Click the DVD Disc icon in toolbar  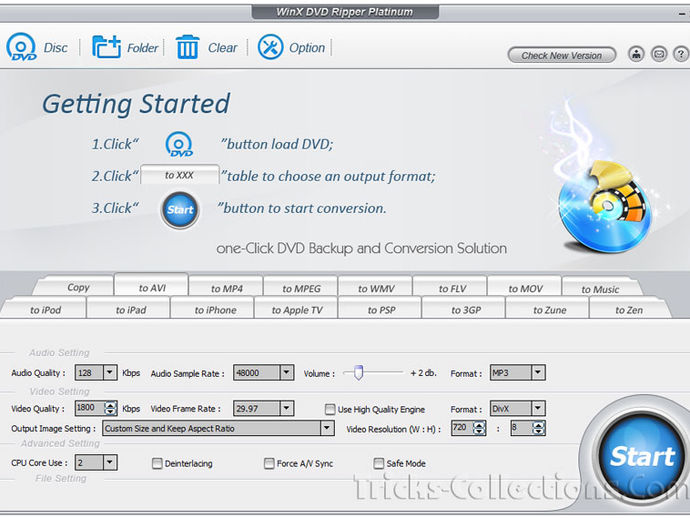click(x=21, y=47)
